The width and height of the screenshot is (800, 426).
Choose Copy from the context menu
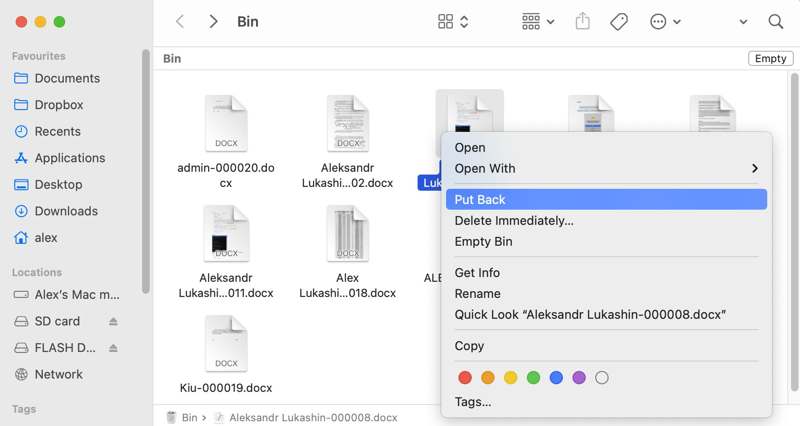[x=606, y=345]
